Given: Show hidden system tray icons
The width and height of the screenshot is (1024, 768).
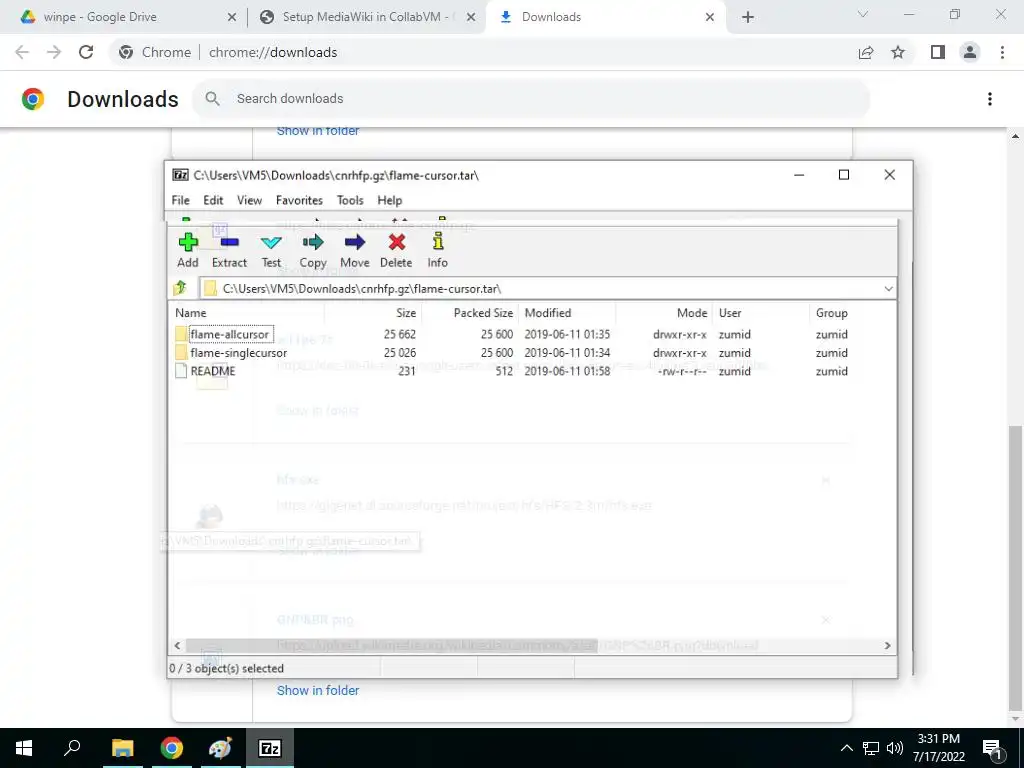Looking at the screenshot, I should tap(846, 748).
